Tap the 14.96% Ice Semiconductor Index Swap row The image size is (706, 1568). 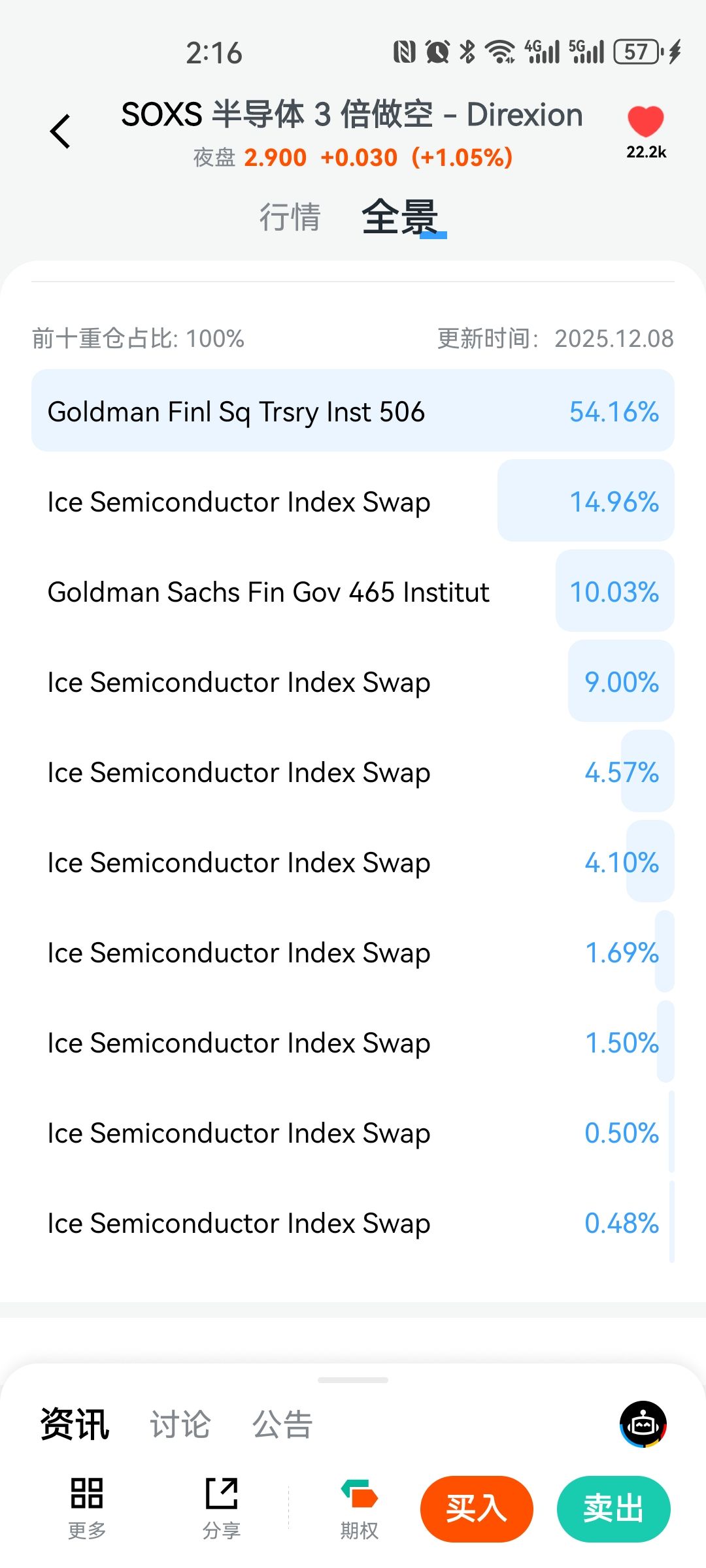click(353, 501)
